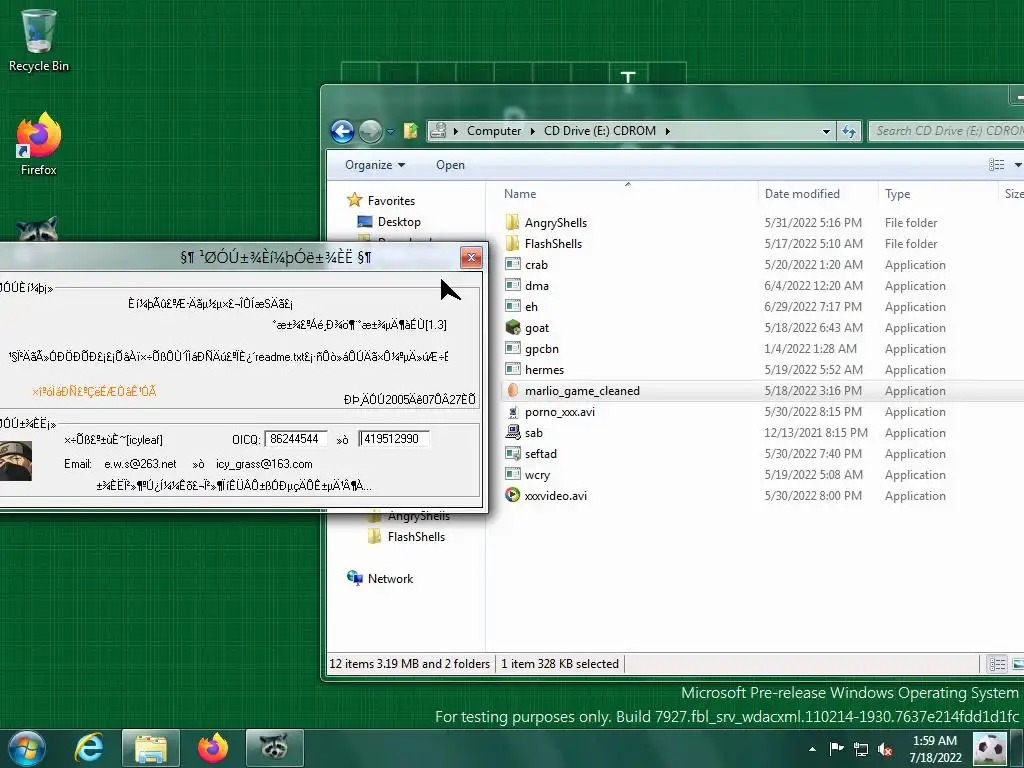
Task: Open Firefox from the taskbar
Action: 213,748
